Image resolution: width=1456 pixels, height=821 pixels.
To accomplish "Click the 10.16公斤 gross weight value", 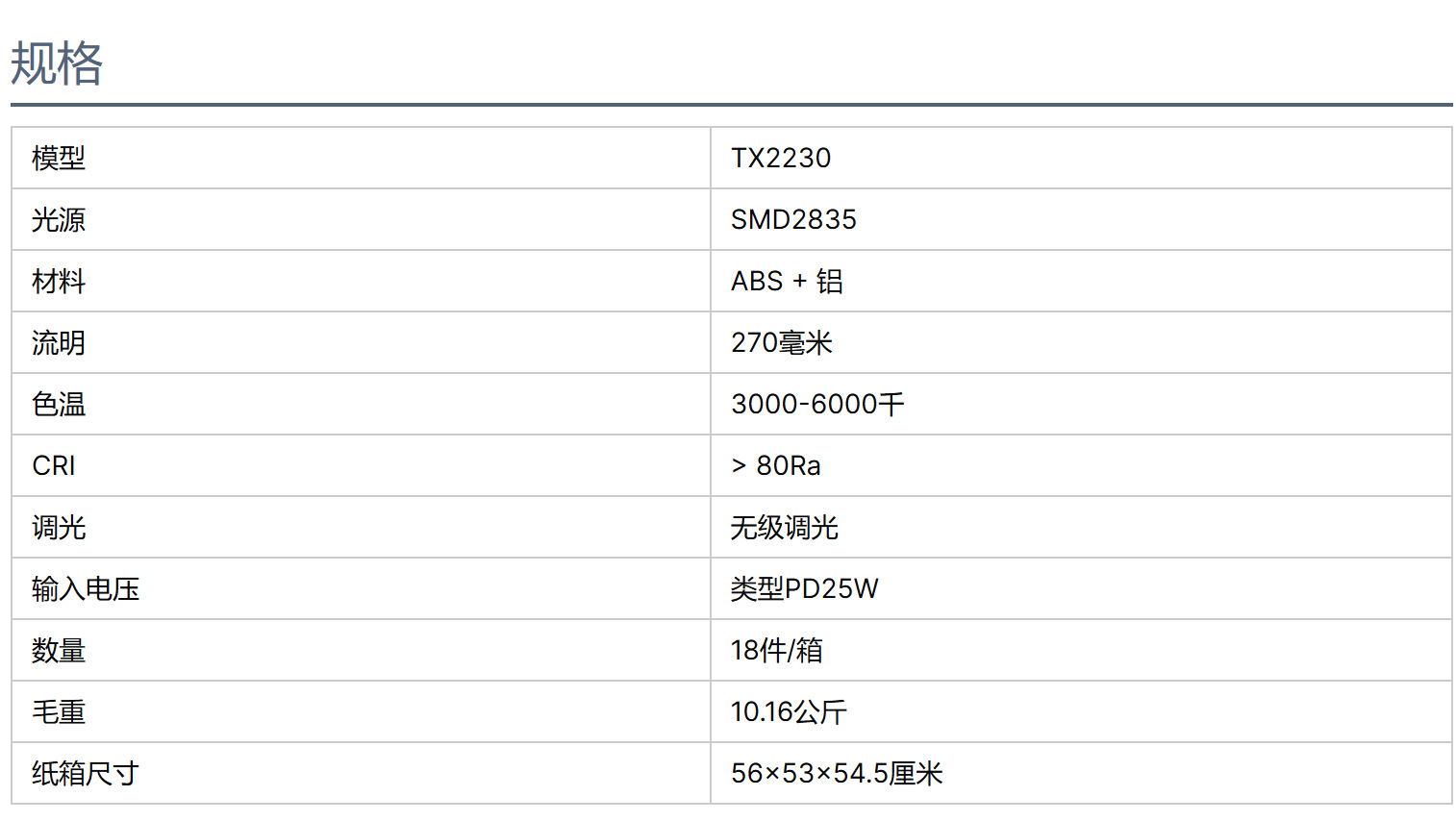I will pos(789,712).
